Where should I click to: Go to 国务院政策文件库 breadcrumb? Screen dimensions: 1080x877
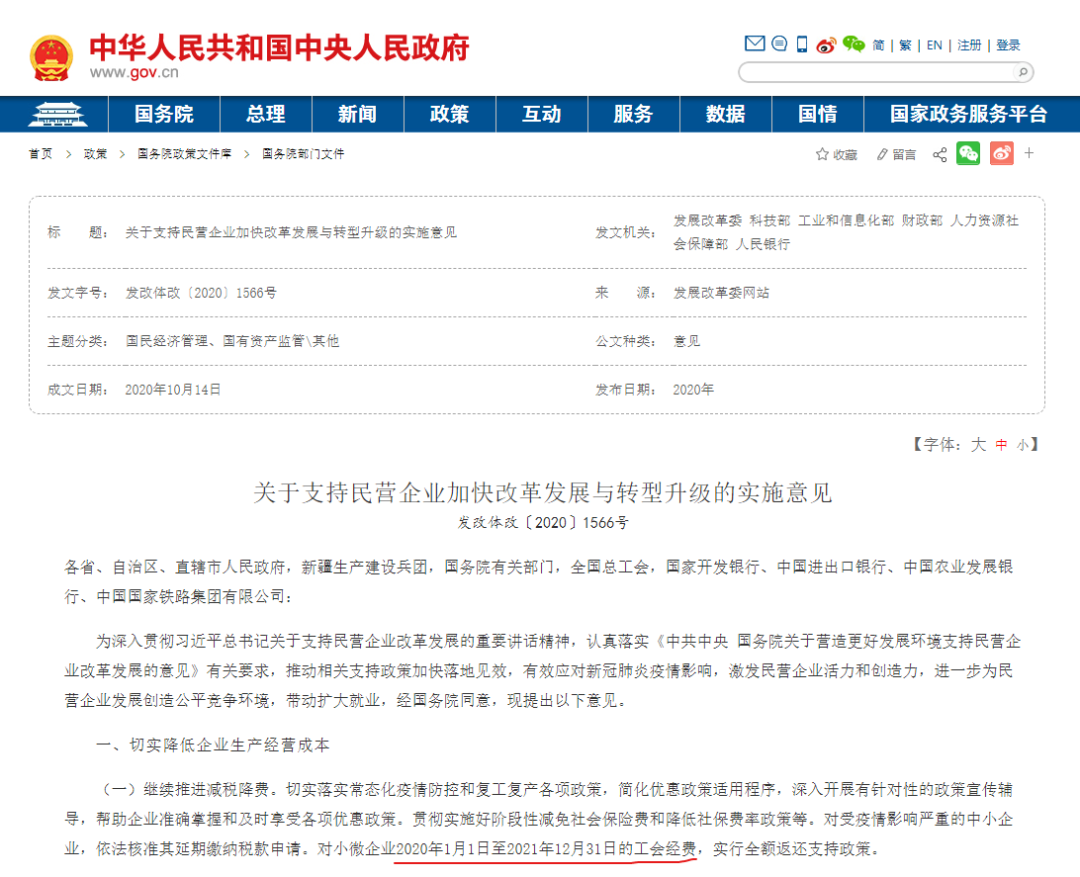tap(184, 154)
